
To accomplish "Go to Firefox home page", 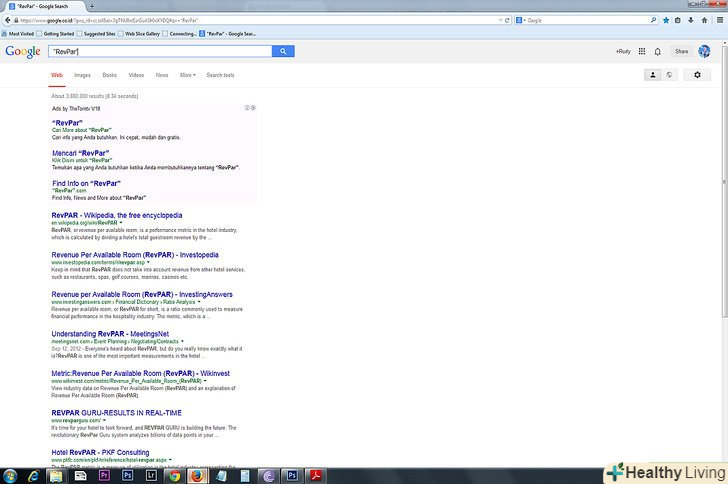I will (x=704, y=20).
